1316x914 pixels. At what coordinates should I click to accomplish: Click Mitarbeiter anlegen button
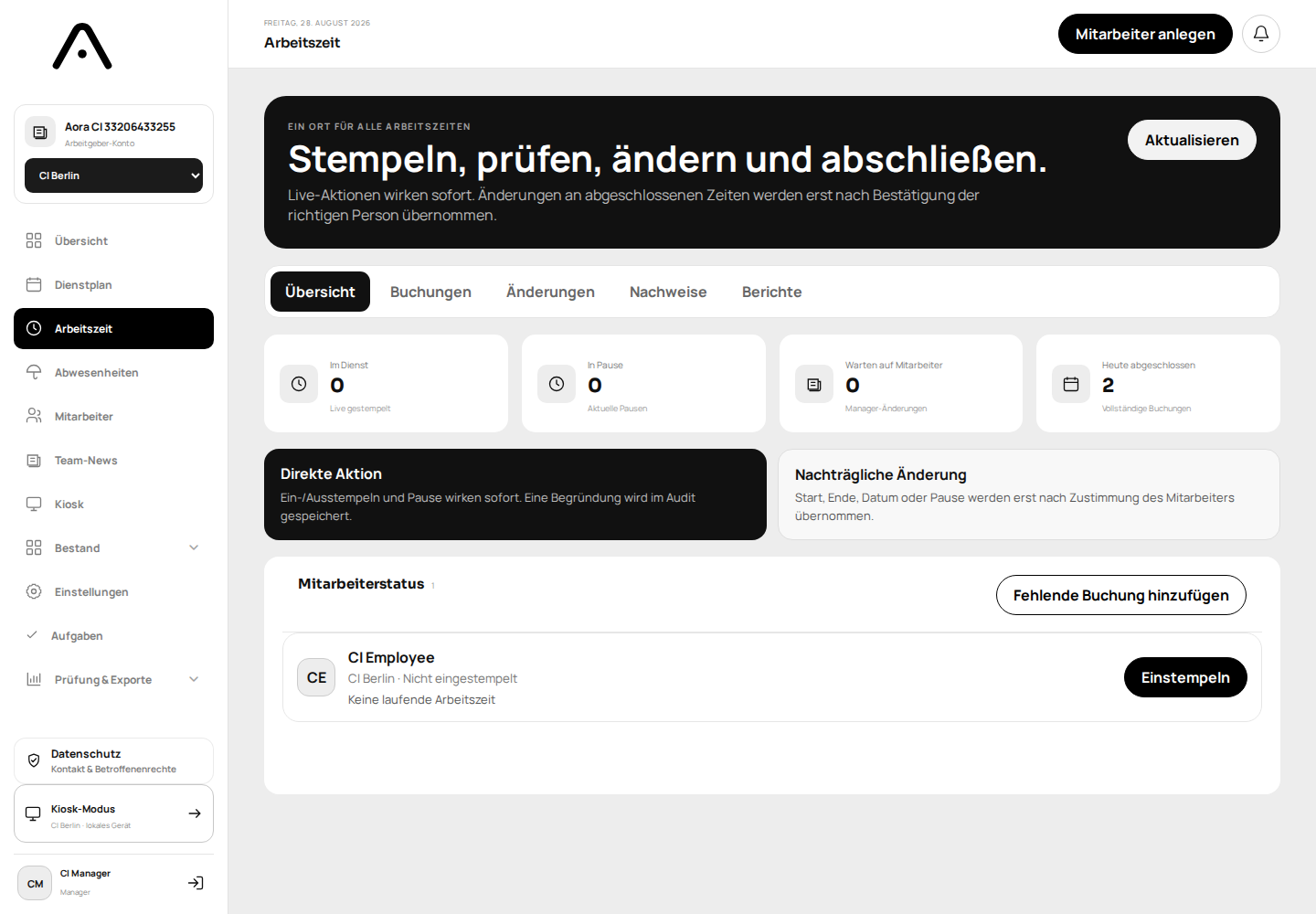[x=1145, y=34]
